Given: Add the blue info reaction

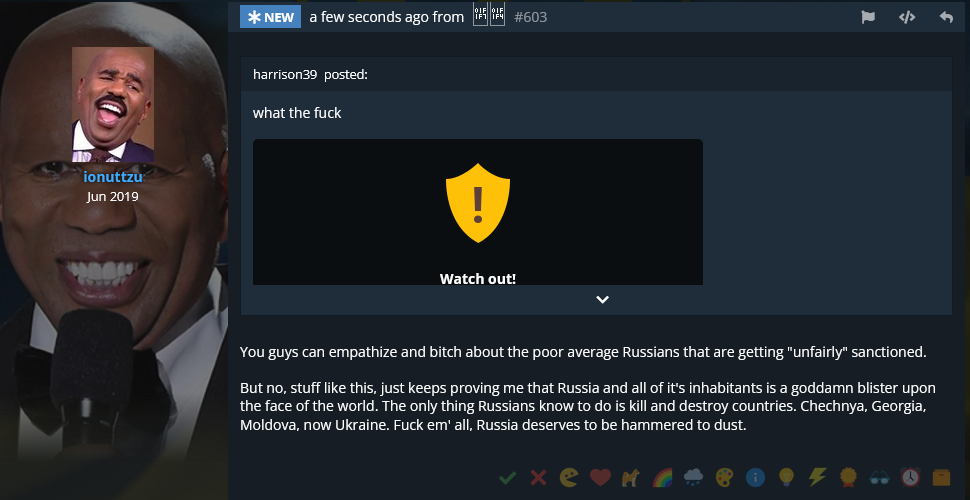Looking at the screenshot, I should click(x=755, y=477).
